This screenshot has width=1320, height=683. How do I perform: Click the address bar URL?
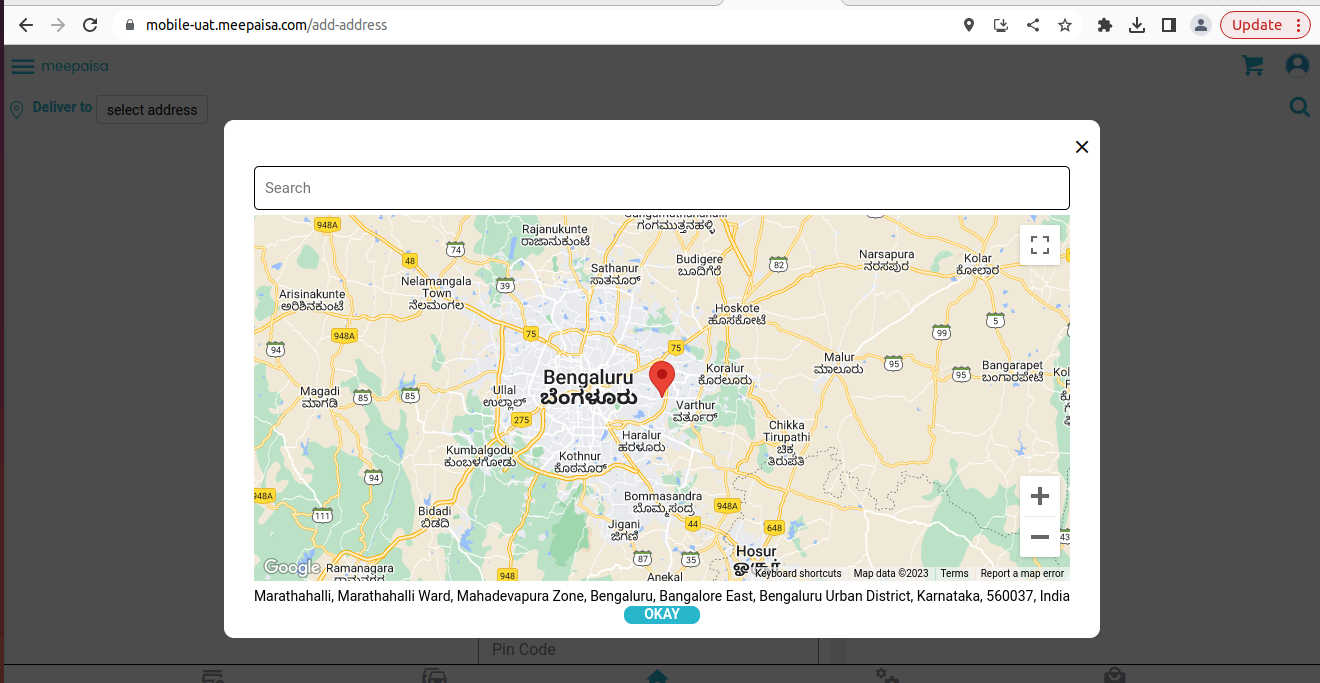click(x=267, y=25)
